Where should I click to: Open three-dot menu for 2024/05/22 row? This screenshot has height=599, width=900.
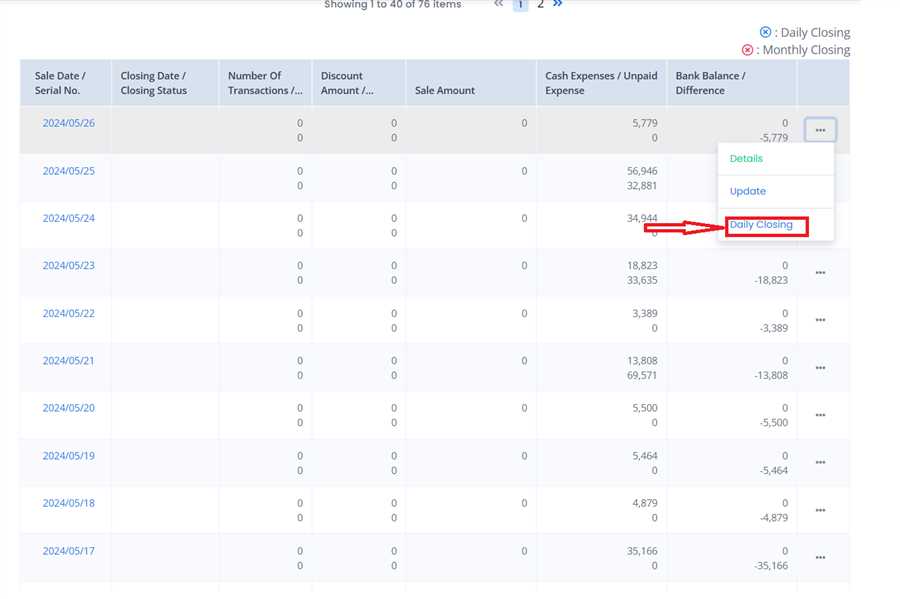[820, 320]
